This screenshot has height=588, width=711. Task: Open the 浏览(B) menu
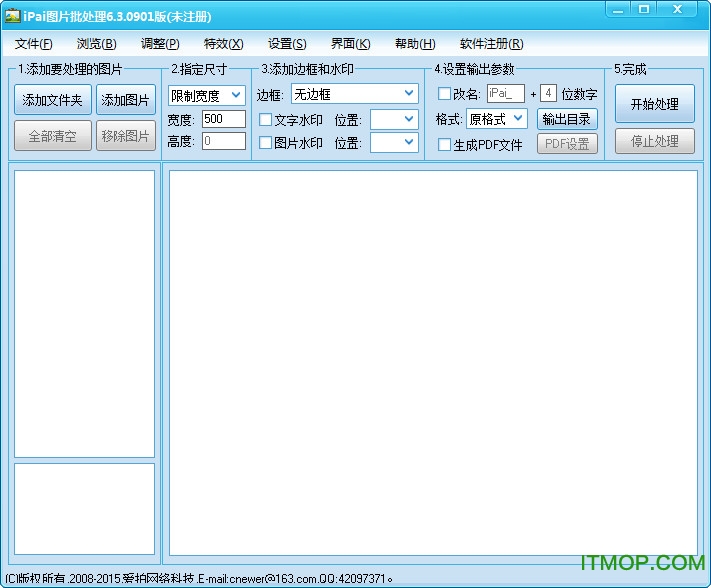coord(97,44)
